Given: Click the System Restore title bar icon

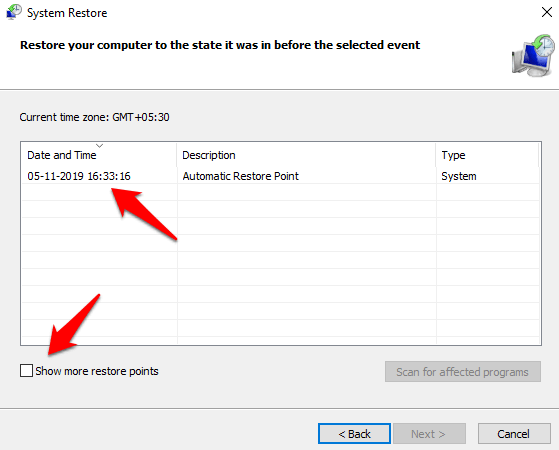Looking at the screenshot, I should pyautogui.click(x=14, y=12).
